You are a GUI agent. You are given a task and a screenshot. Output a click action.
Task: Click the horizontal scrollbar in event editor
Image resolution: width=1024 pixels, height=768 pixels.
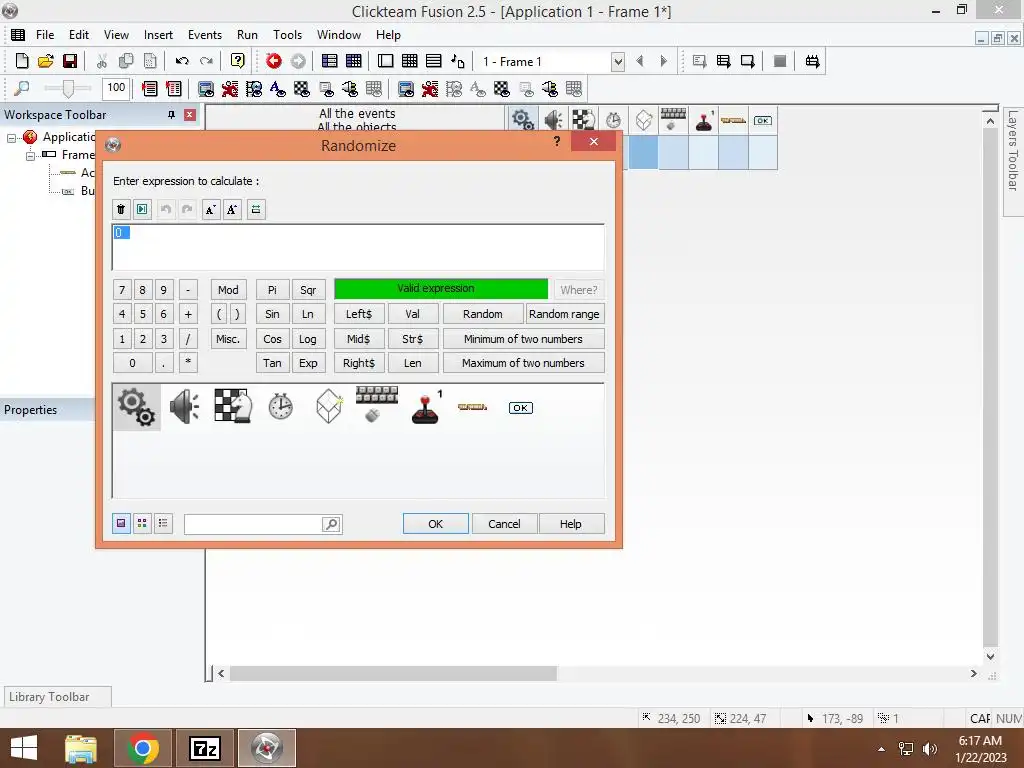393,673
